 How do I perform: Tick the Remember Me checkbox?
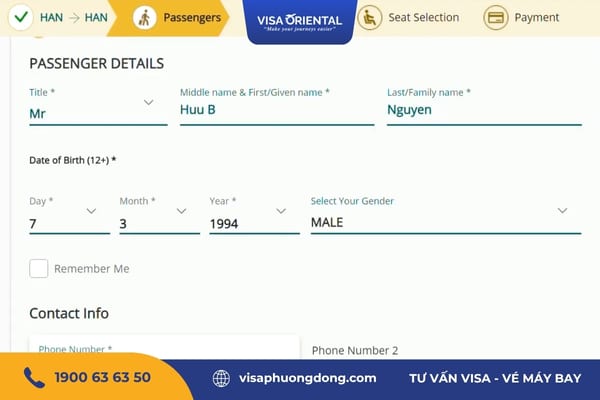[x=39, y=268]
